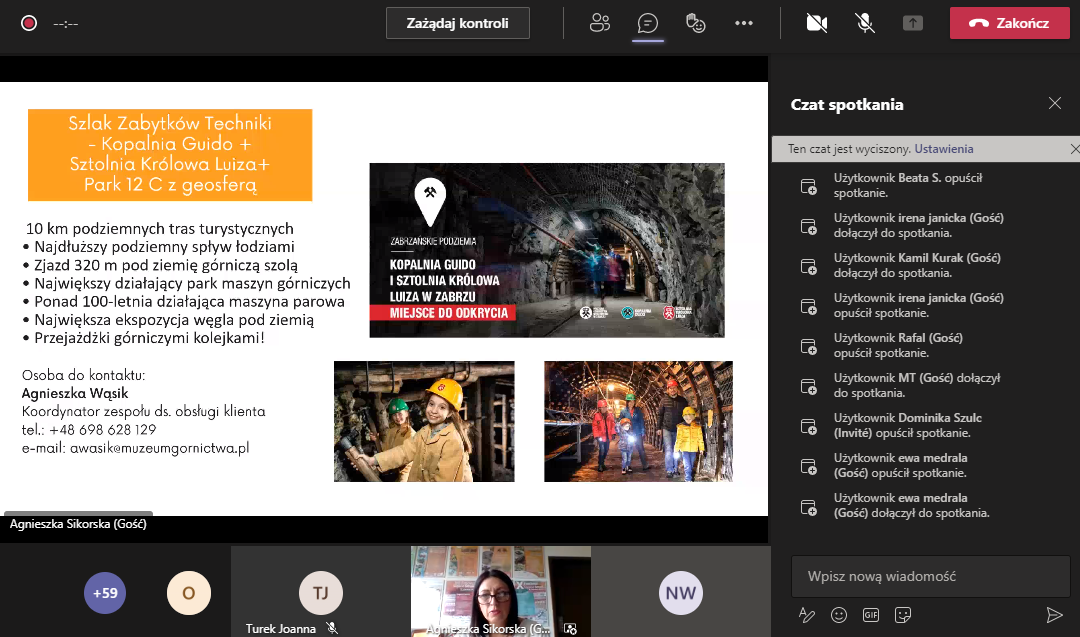Show the meeting participants list
The height and width of the screenshot is (637, 1080).
point(600,23)
